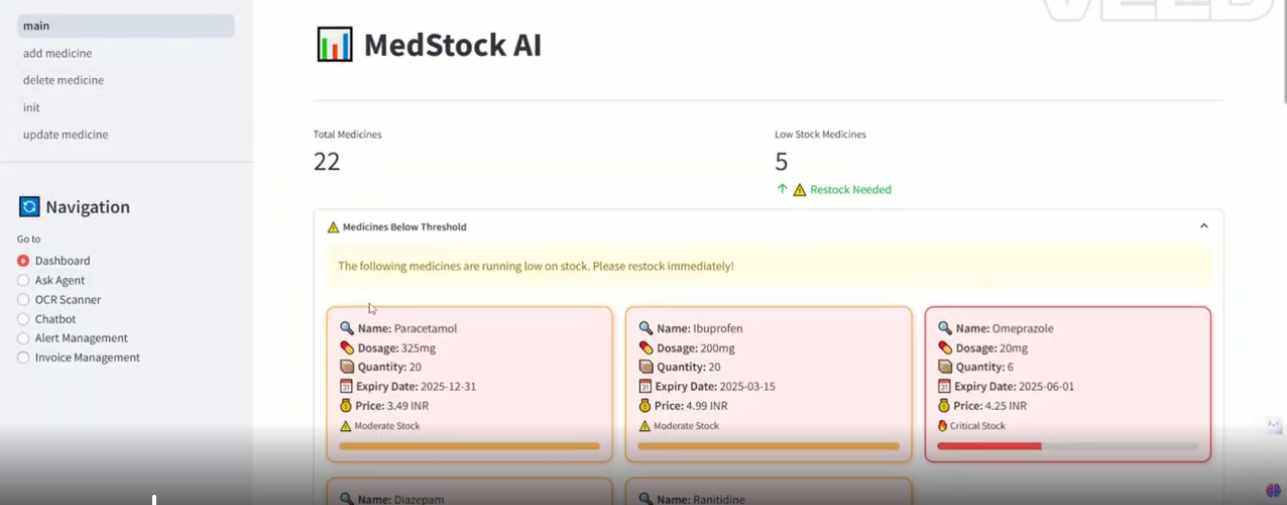Select the OCR Scanner radio option
The height and width of the screenshot is (505, 1287).
(23, 299)
